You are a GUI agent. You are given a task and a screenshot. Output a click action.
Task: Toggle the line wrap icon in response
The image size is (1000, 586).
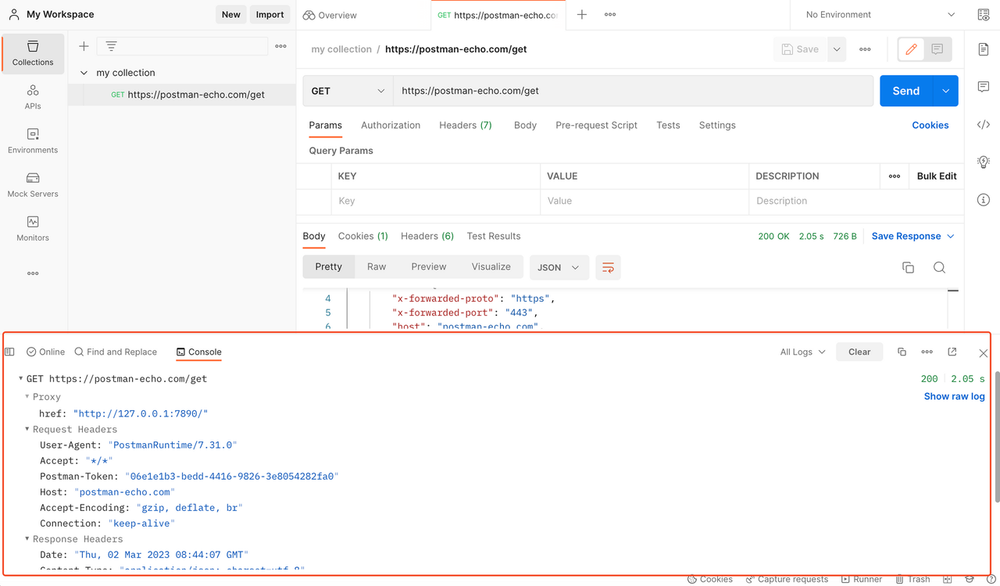(x=607, y=267)
